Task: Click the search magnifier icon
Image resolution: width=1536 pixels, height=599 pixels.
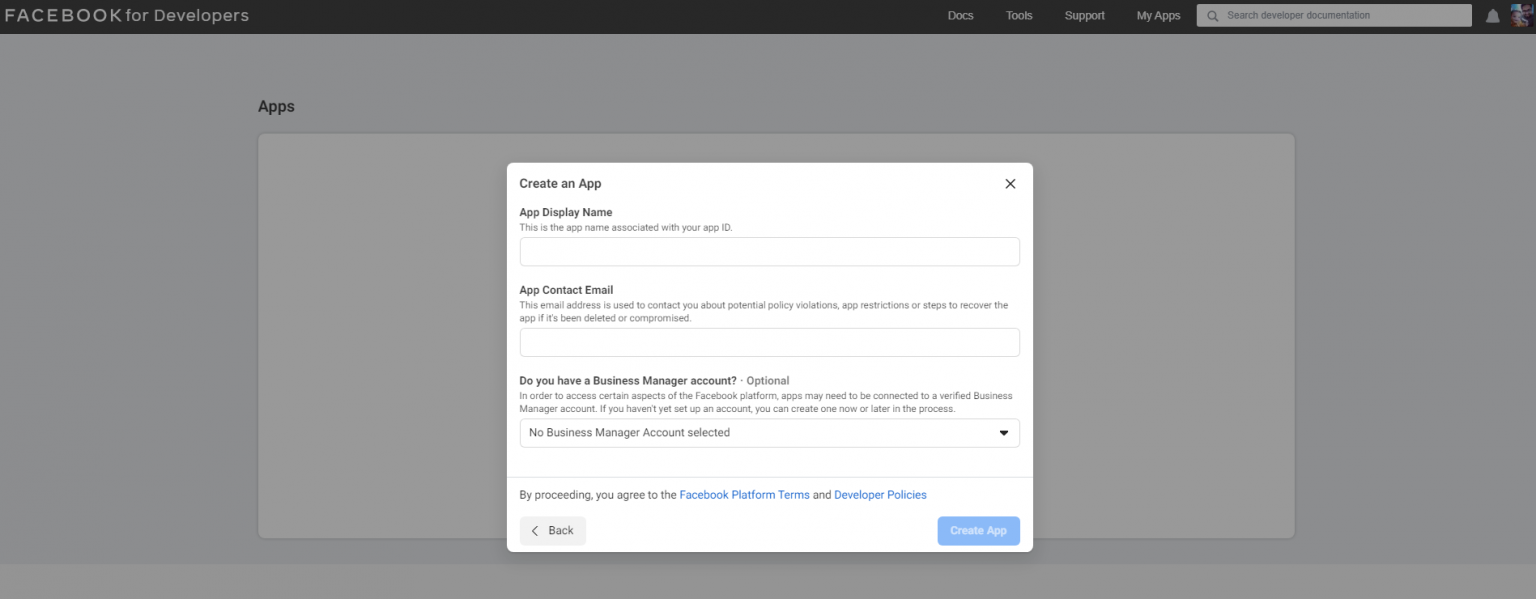Action: tap(1211, 15)
